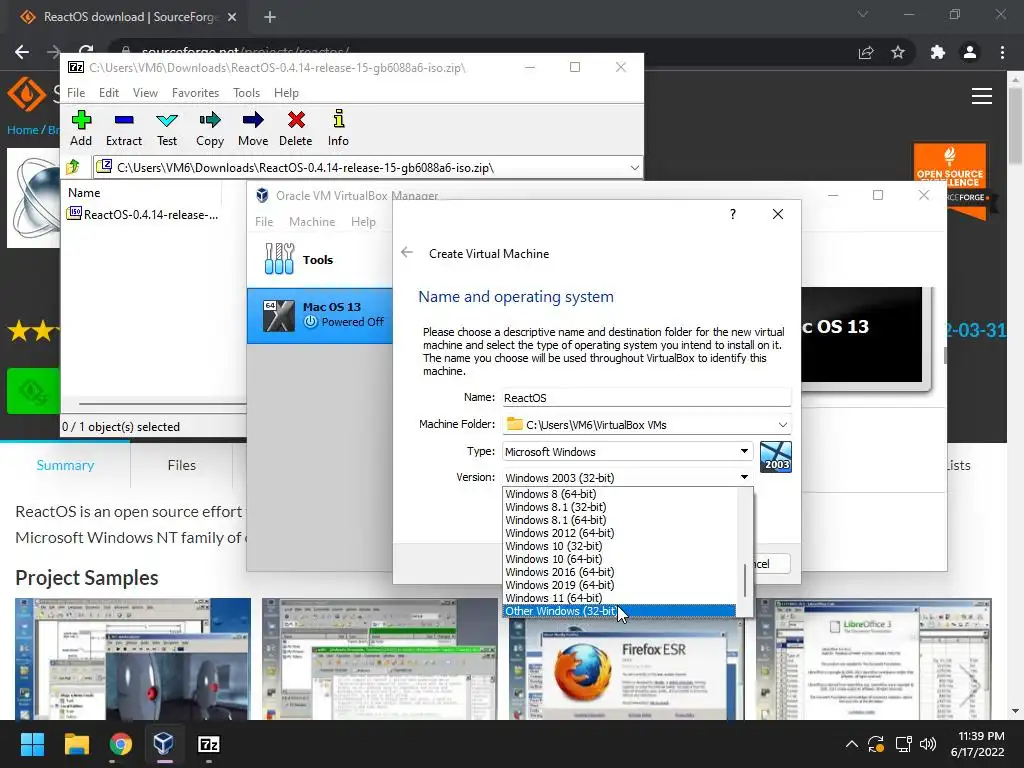Click the Add icon in 7-Zip toolbar
The width and height of the screenshot is (1024, 768).
(x=81, y=128)
